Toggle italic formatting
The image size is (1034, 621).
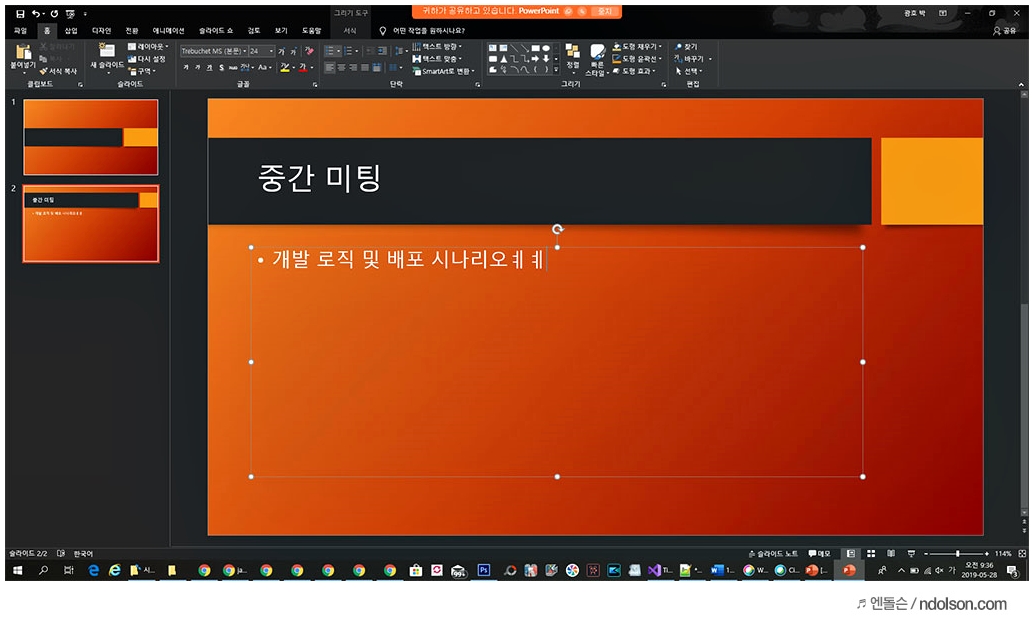(197, 67)
